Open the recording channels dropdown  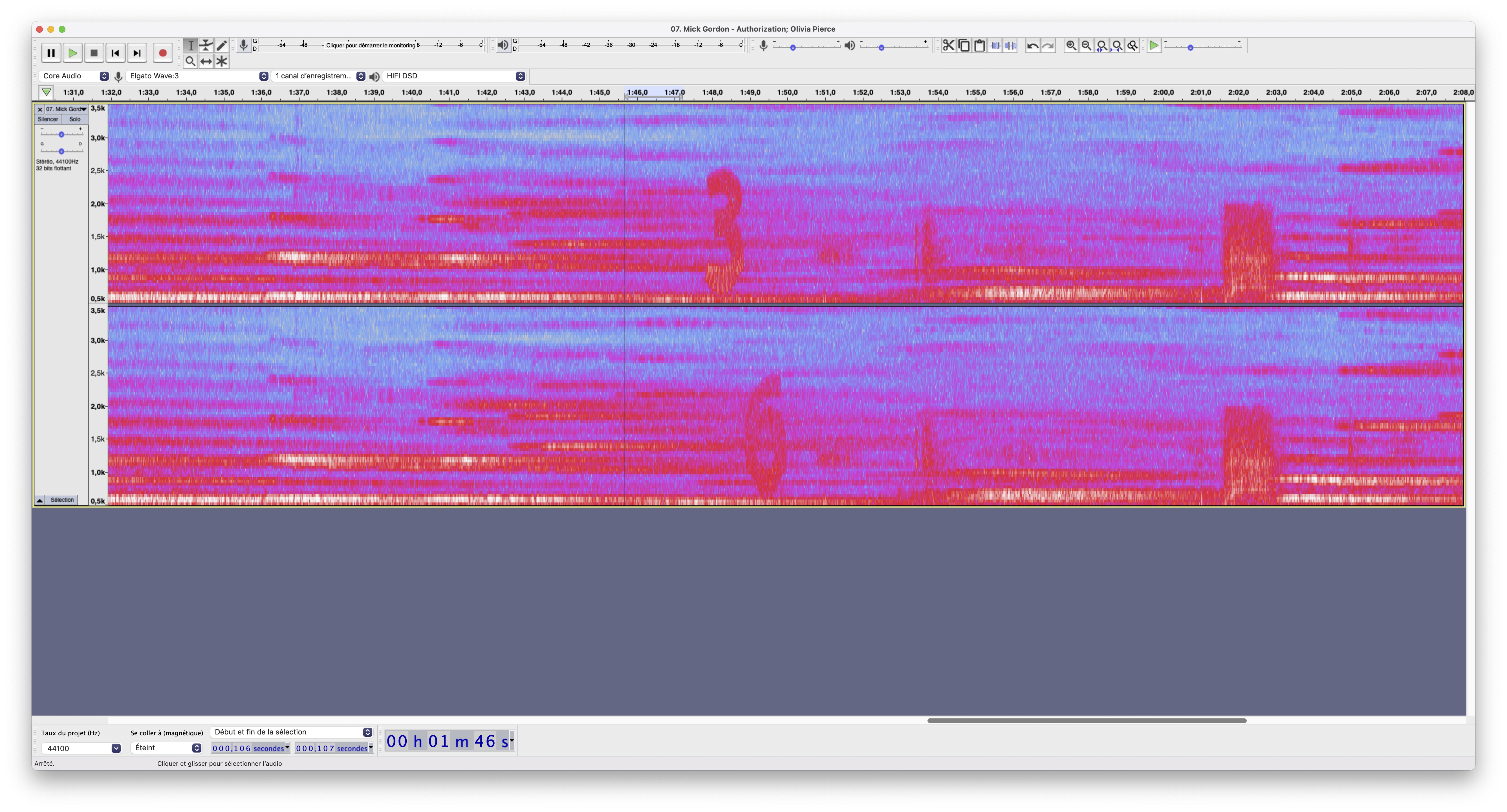click(319, 76)
